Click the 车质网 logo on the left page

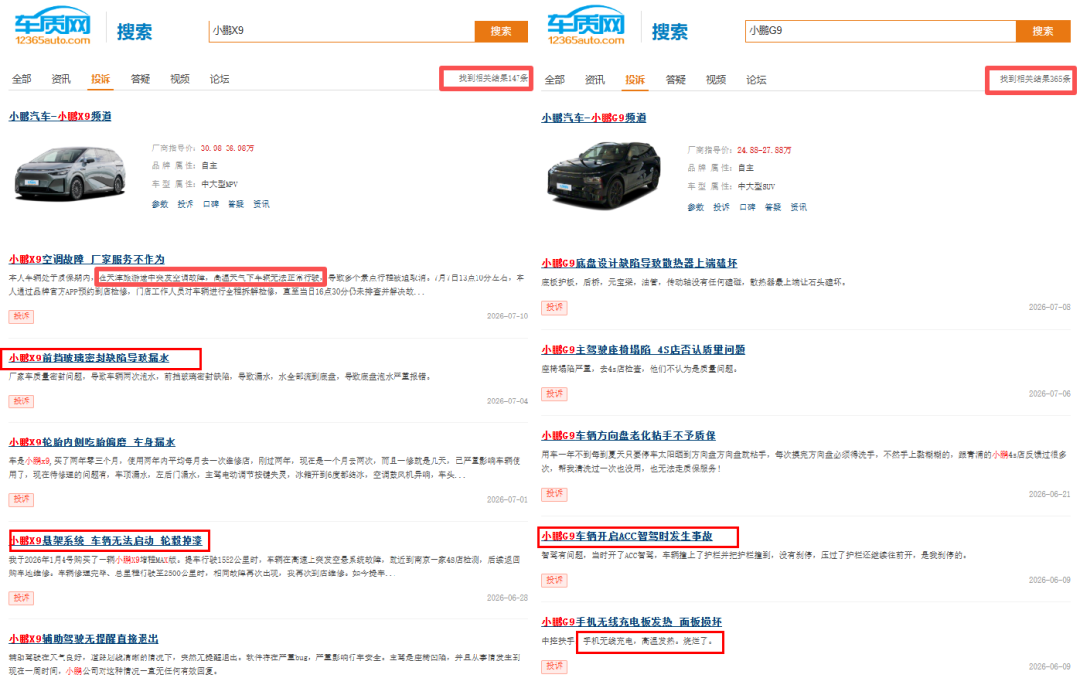[x=53, y=26]
